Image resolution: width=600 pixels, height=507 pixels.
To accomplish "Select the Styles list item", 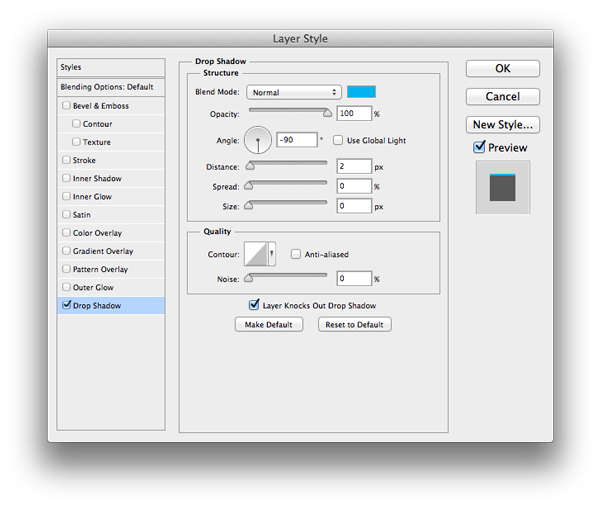I will pyautogui.click(x=111, y=67).
